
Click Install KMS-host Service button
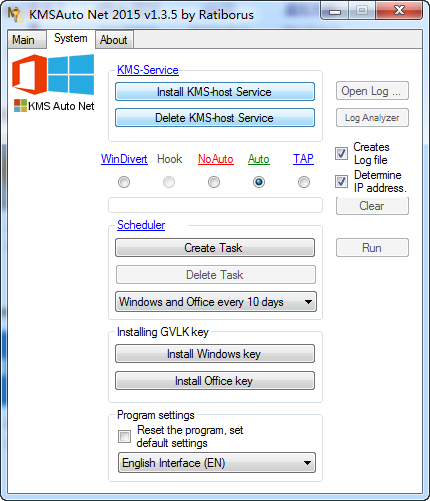215,92
